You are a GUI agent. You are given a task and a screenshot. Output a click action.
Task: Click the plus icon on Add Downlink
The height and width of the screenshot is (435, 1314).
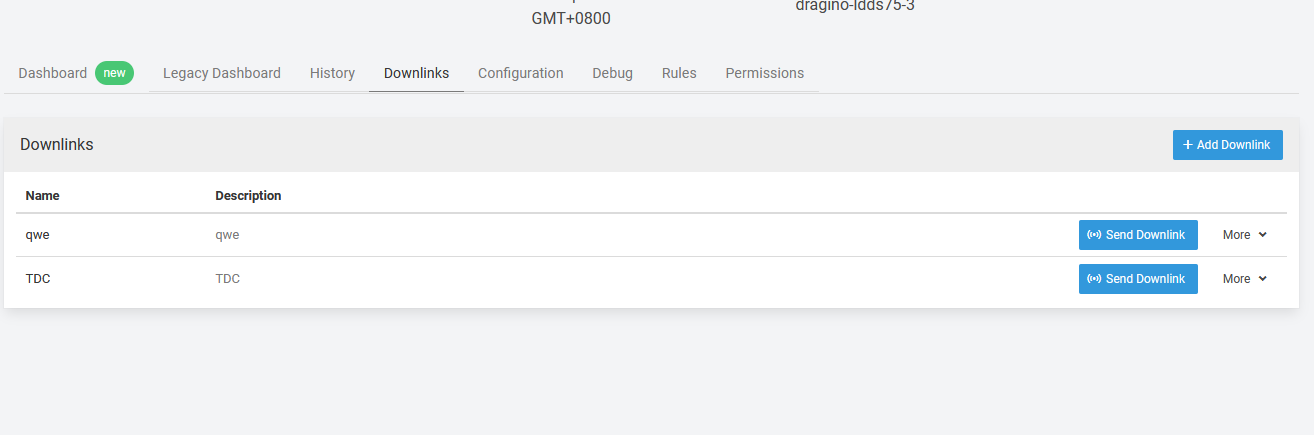coord(1188,145)
